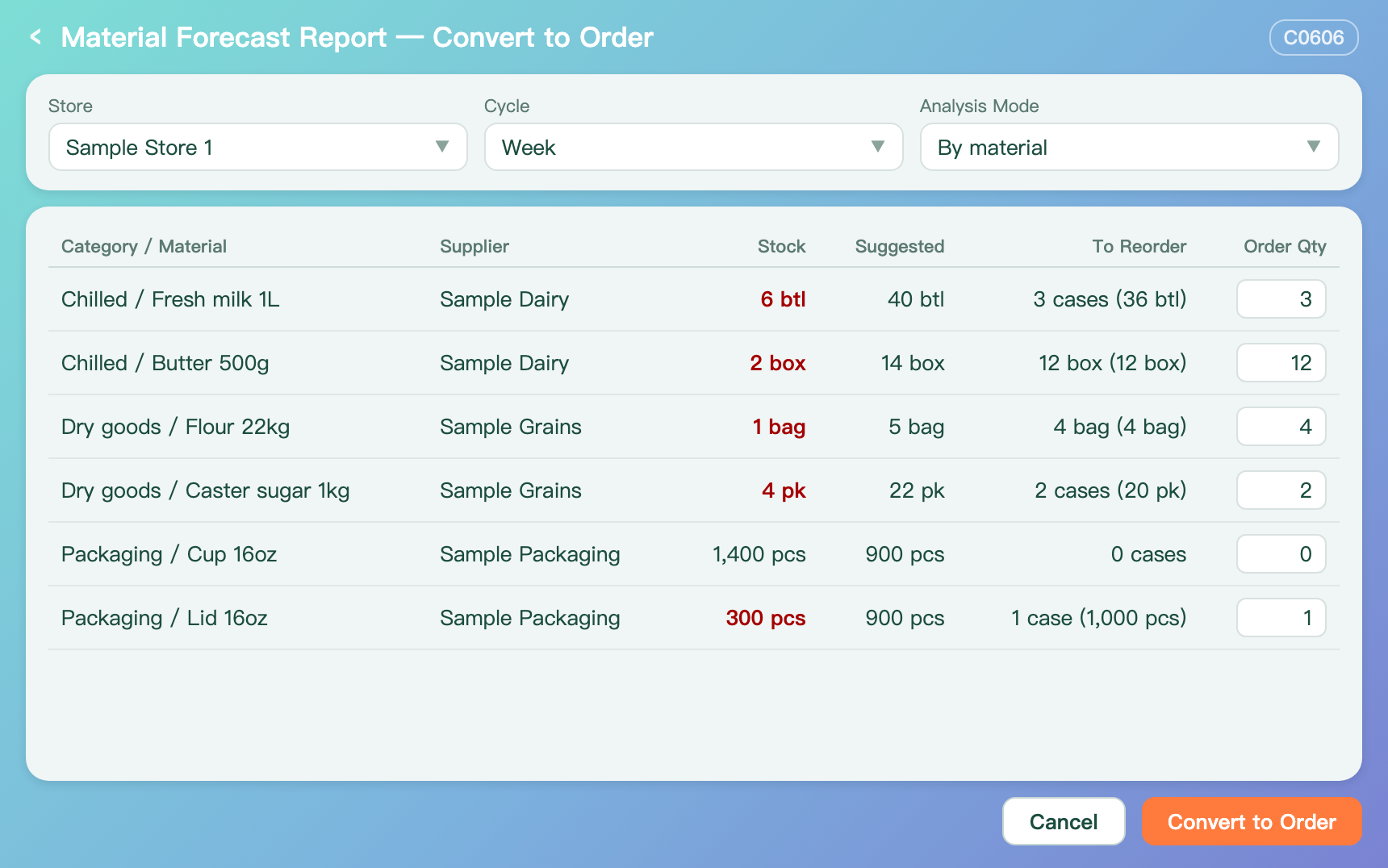Click the low stock value '300 pcs'
The height and width of the screenshot is (868, 1388).
(766, 618)
